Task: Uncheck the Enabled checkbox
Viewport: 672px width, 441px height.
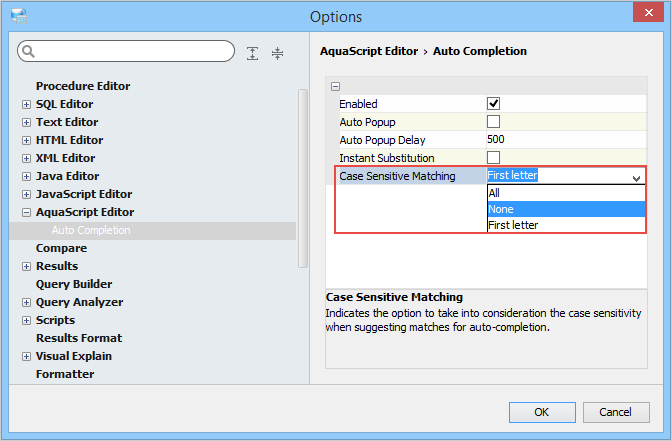Action: click(493, 104)
